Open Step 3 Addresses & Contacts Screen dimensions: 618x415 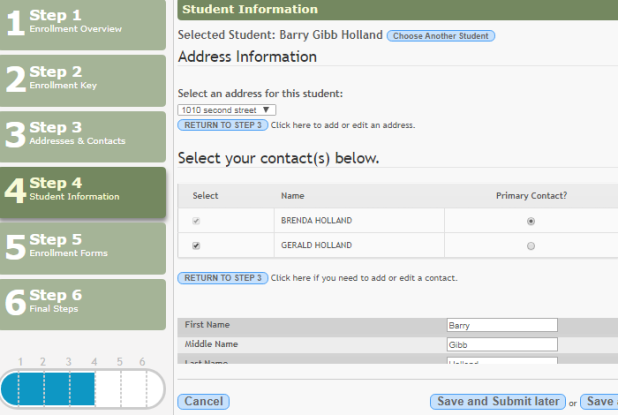[x=82, y=136]
